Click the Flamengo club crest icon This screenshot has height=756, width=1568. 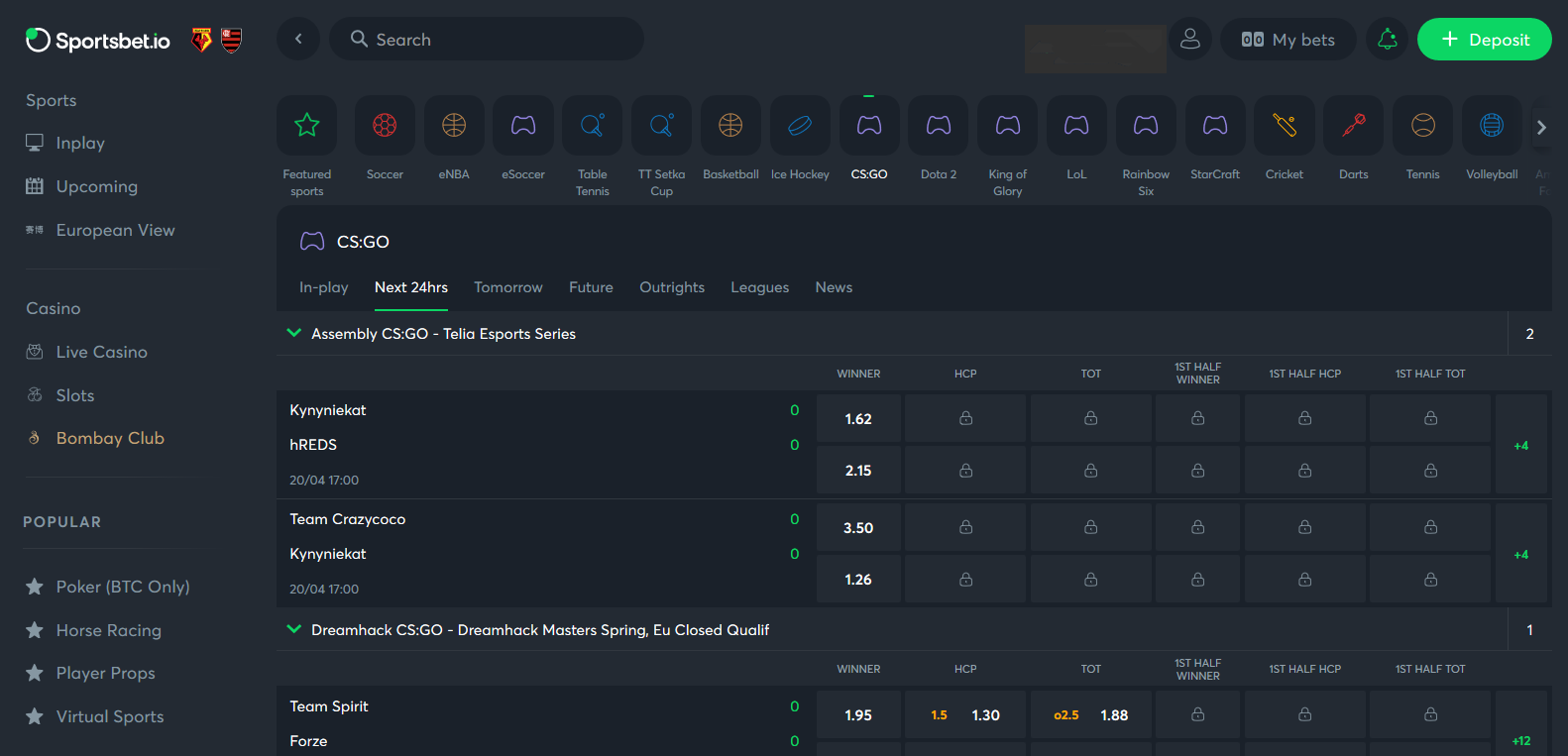(231, 41)
